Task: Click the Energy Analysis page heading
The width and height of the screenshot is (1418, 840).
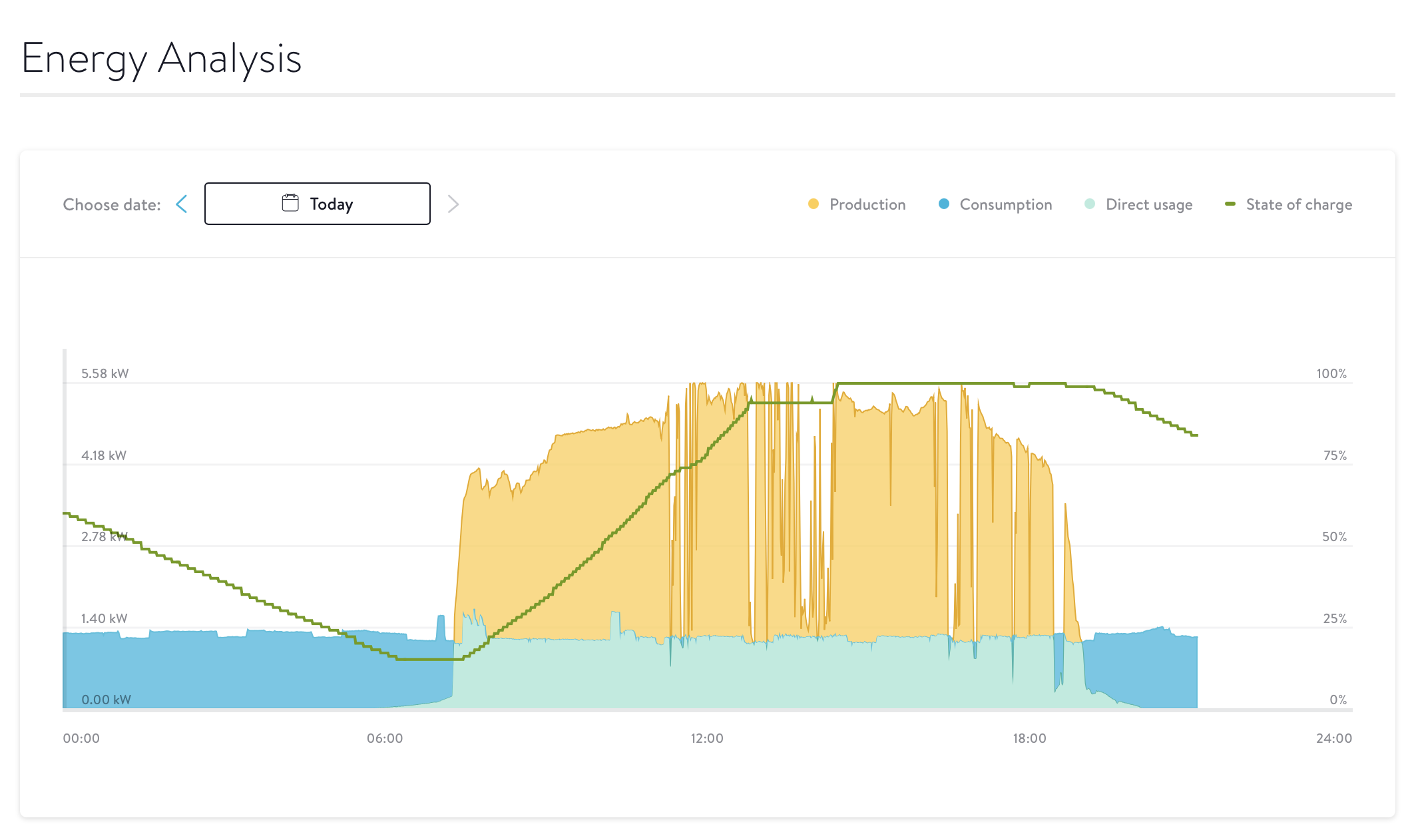Action: click(161, 59)
